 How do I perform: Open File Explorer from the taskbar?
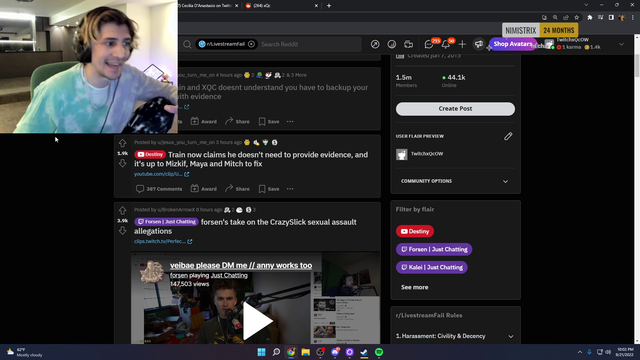coord(305,352)
